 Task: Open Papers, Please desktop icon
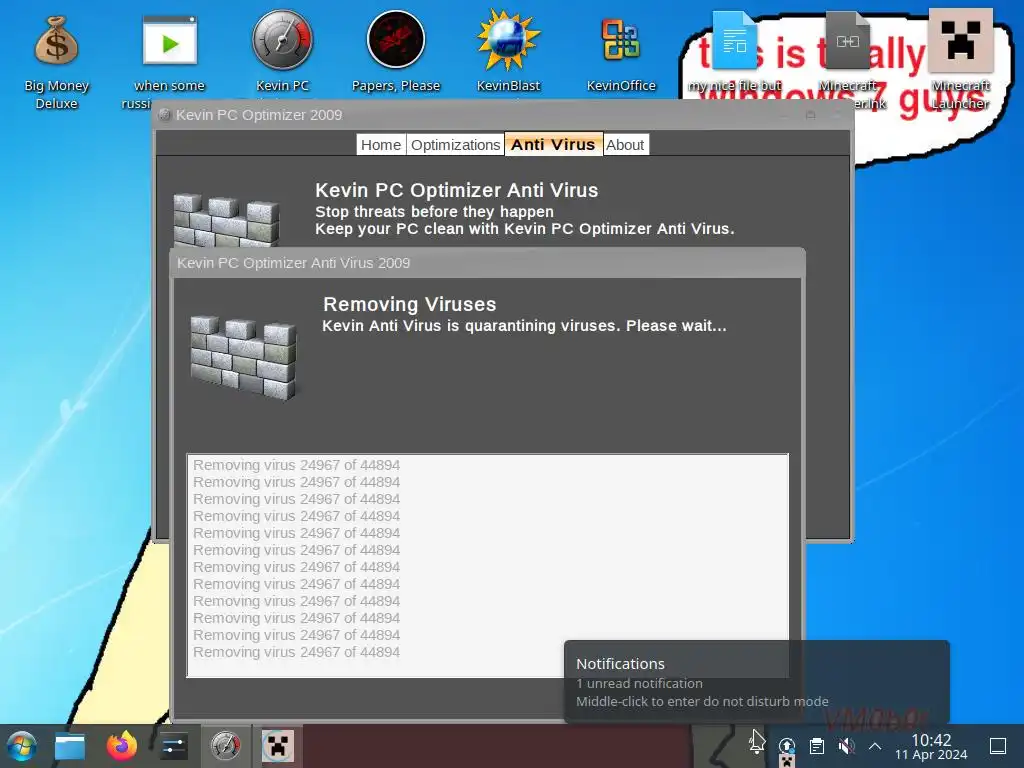coord(396,51)
